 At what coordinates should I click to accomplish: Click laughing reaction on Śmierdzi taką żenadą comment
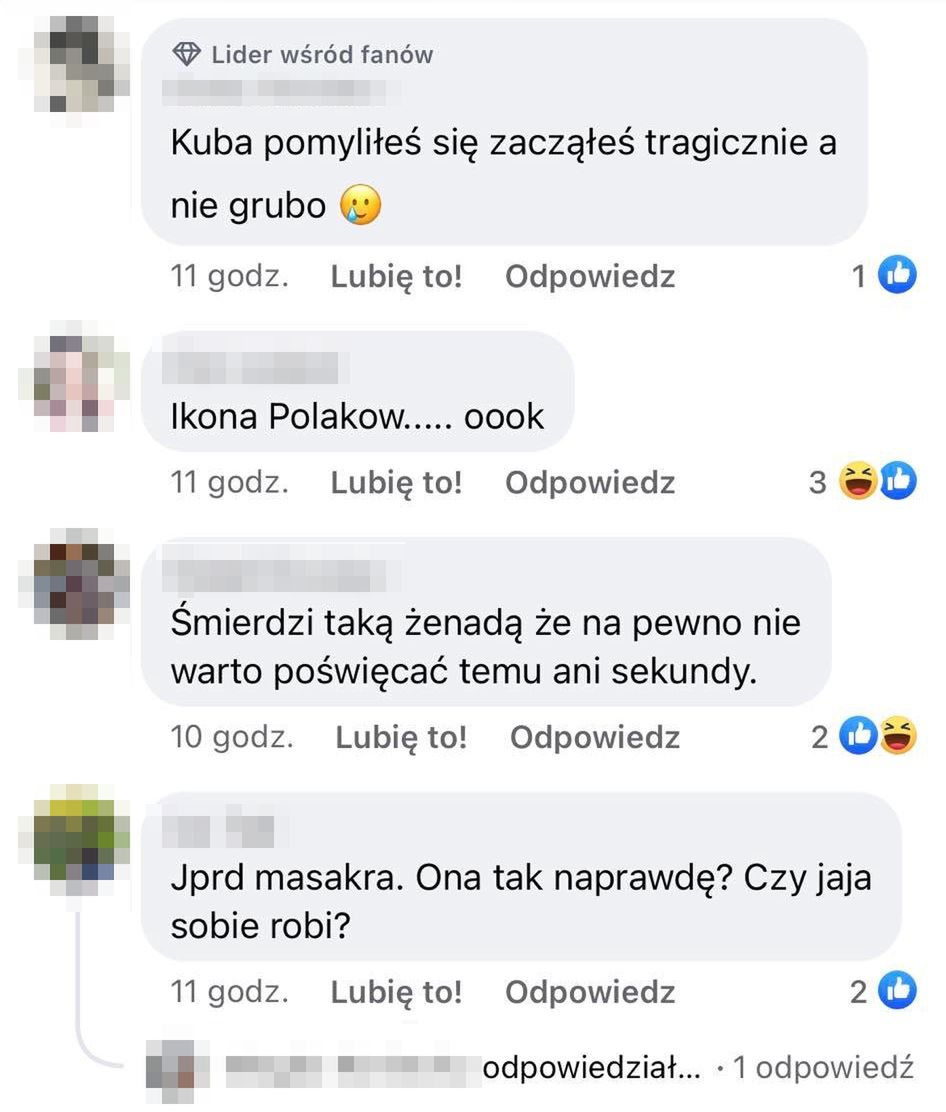click(898, 735)
